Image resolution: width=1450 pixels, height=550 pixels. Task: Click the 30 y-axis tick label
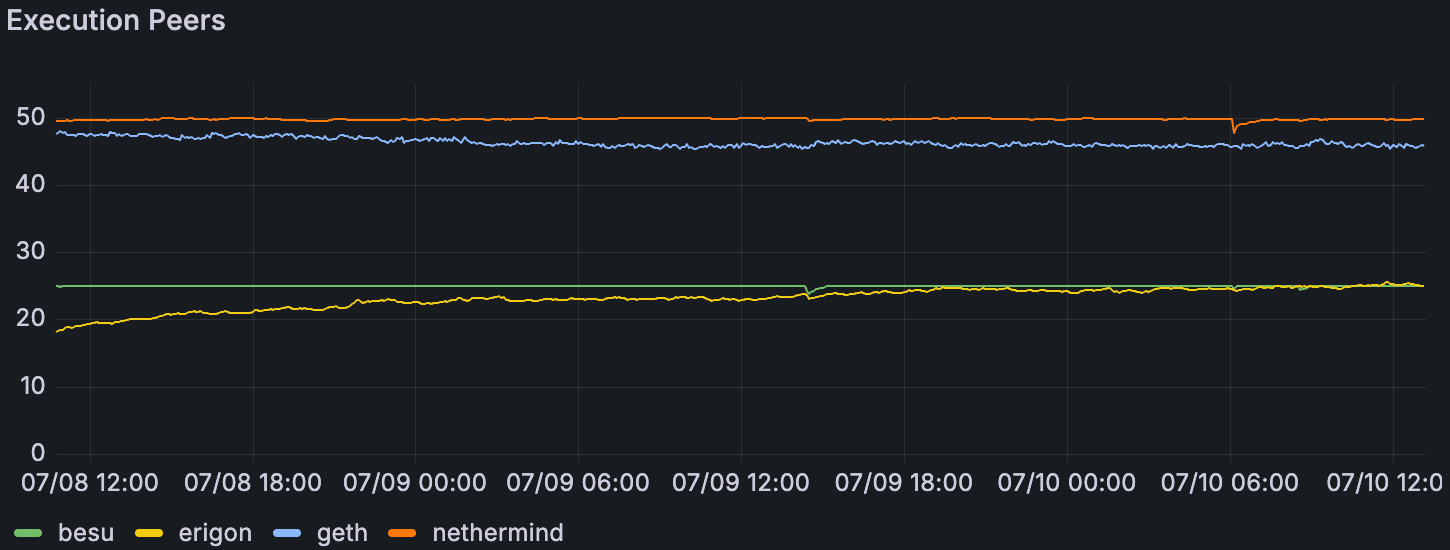pyautogui.click(x=30, y=252)
